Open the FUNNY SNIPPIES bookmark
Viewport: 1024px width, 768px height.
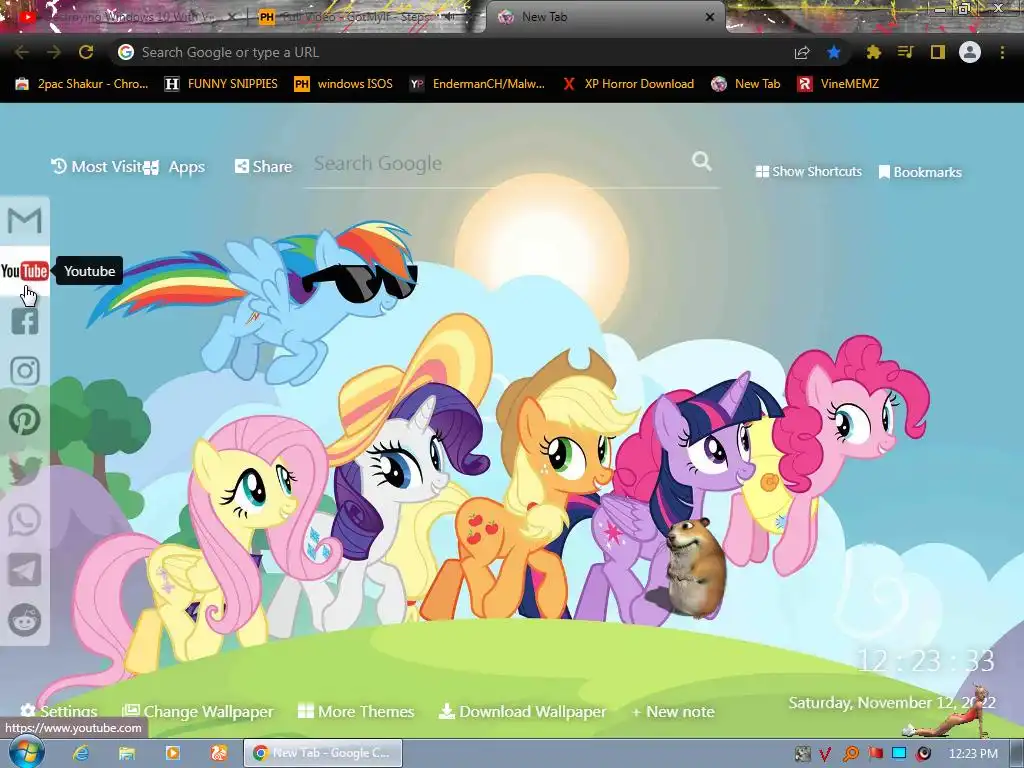tap(221, 84)
